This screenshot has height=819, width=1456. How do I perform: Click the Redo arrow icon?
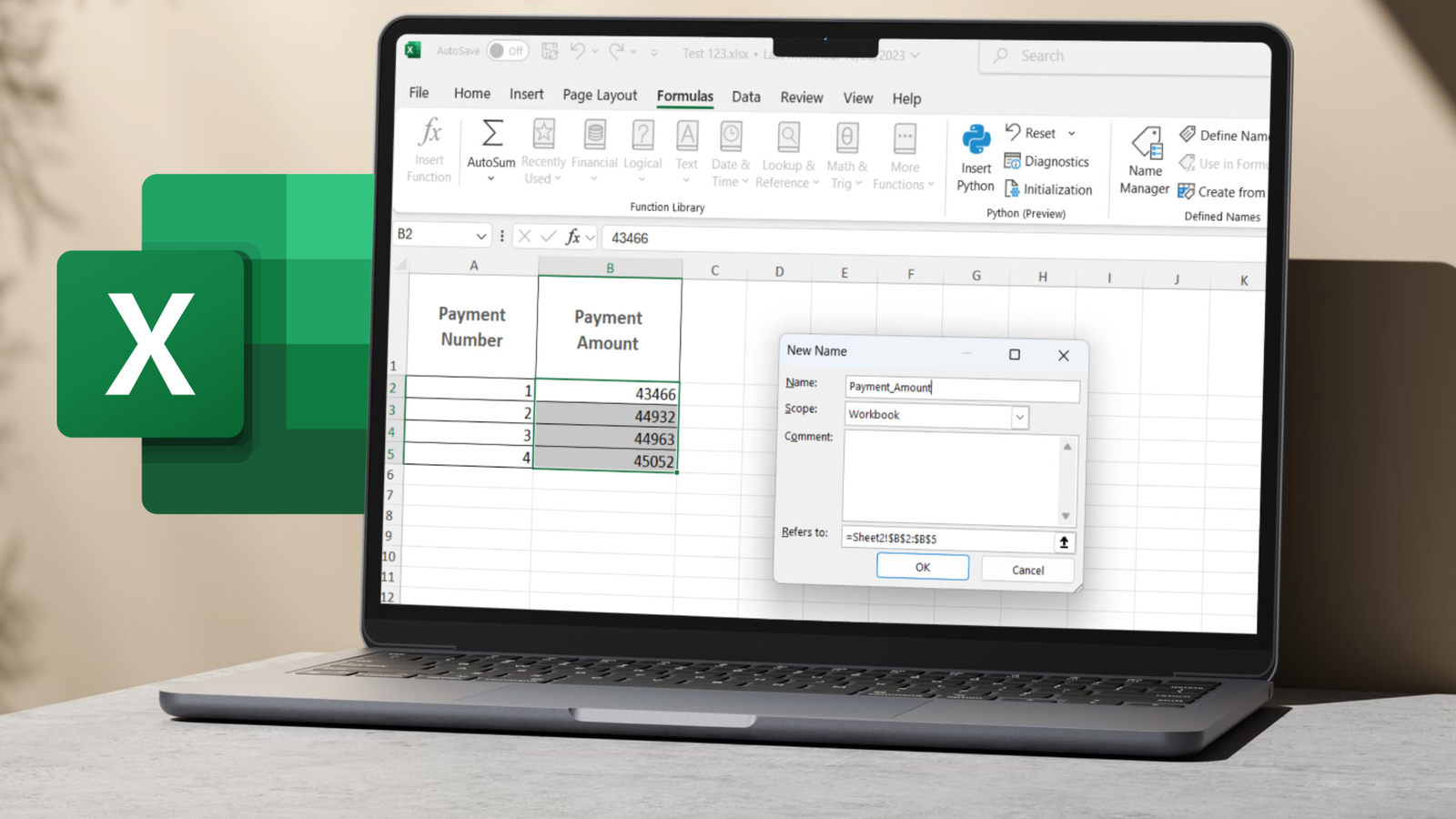click(616, 52)
